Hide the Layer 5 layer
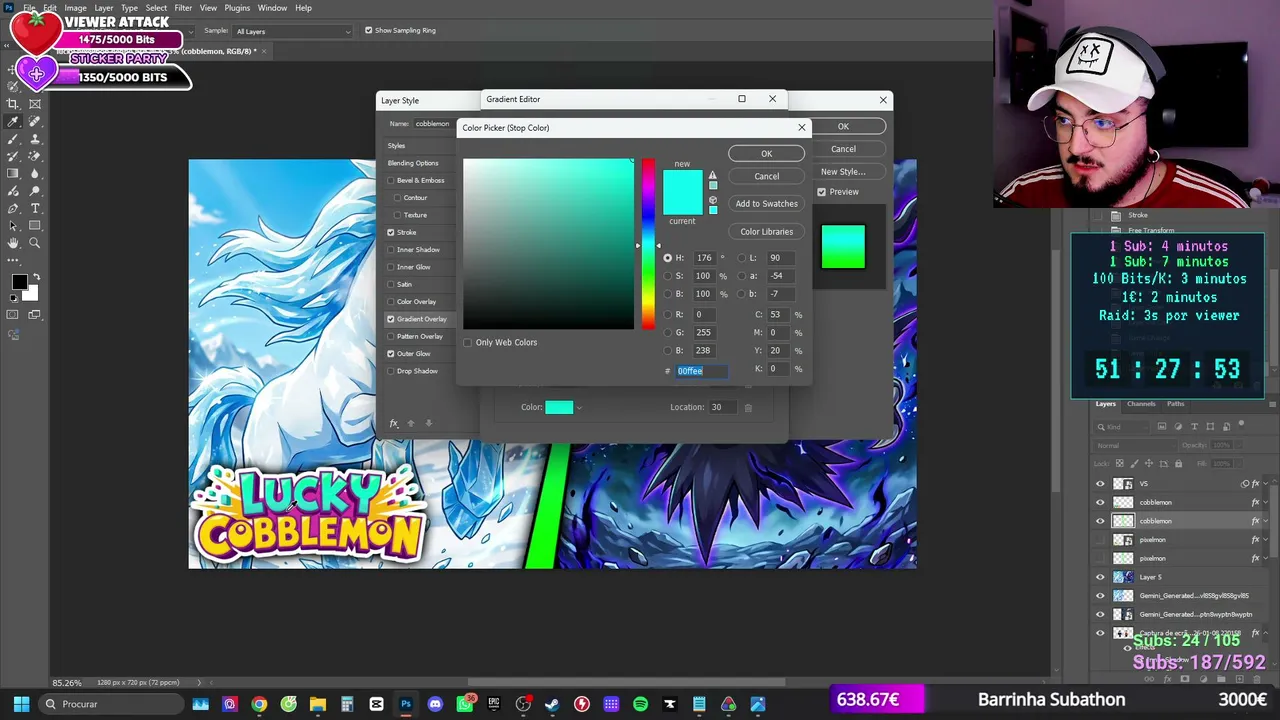 click(x=1101, y=577)
